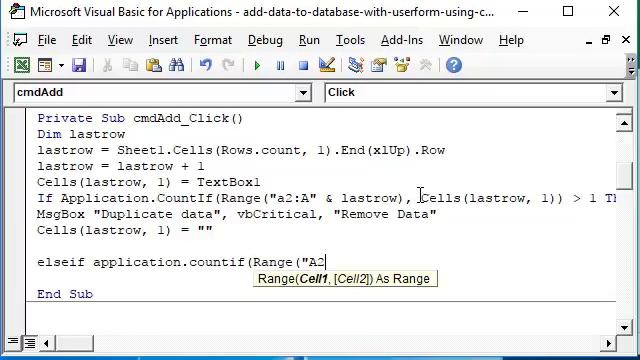Toggle Design Mode icon

(x=327, y=65)
